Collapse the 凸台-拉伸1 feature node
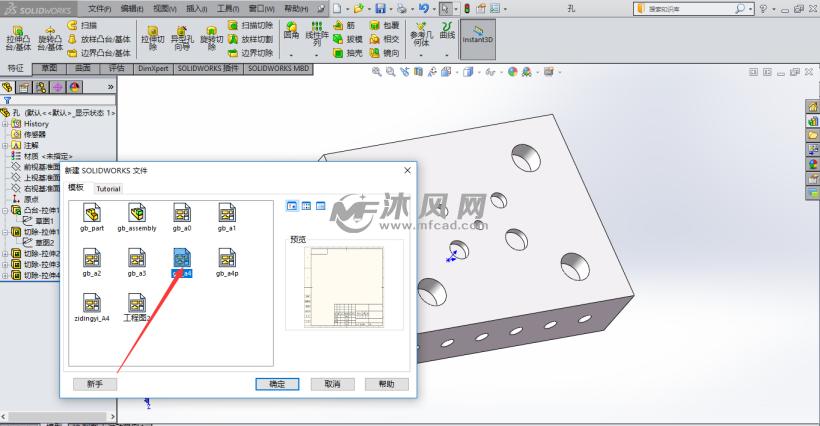820x426 pixels. [5, 210]
